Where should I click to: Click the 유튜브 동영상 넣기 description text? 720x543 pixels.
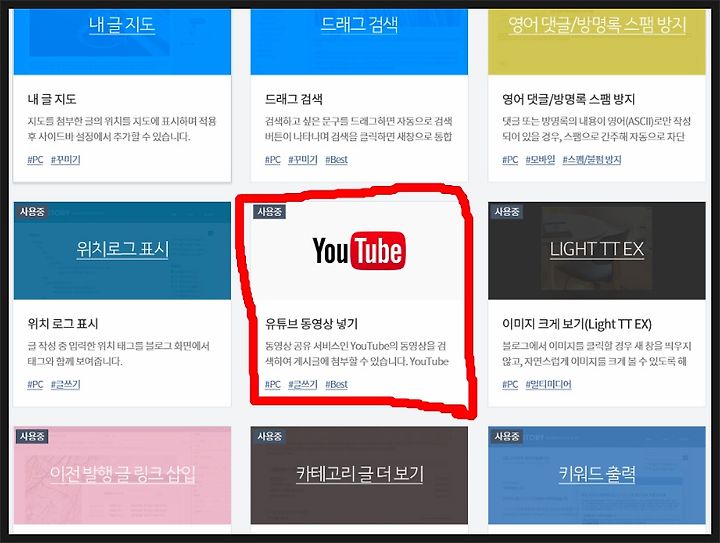[x=357, y=353]
